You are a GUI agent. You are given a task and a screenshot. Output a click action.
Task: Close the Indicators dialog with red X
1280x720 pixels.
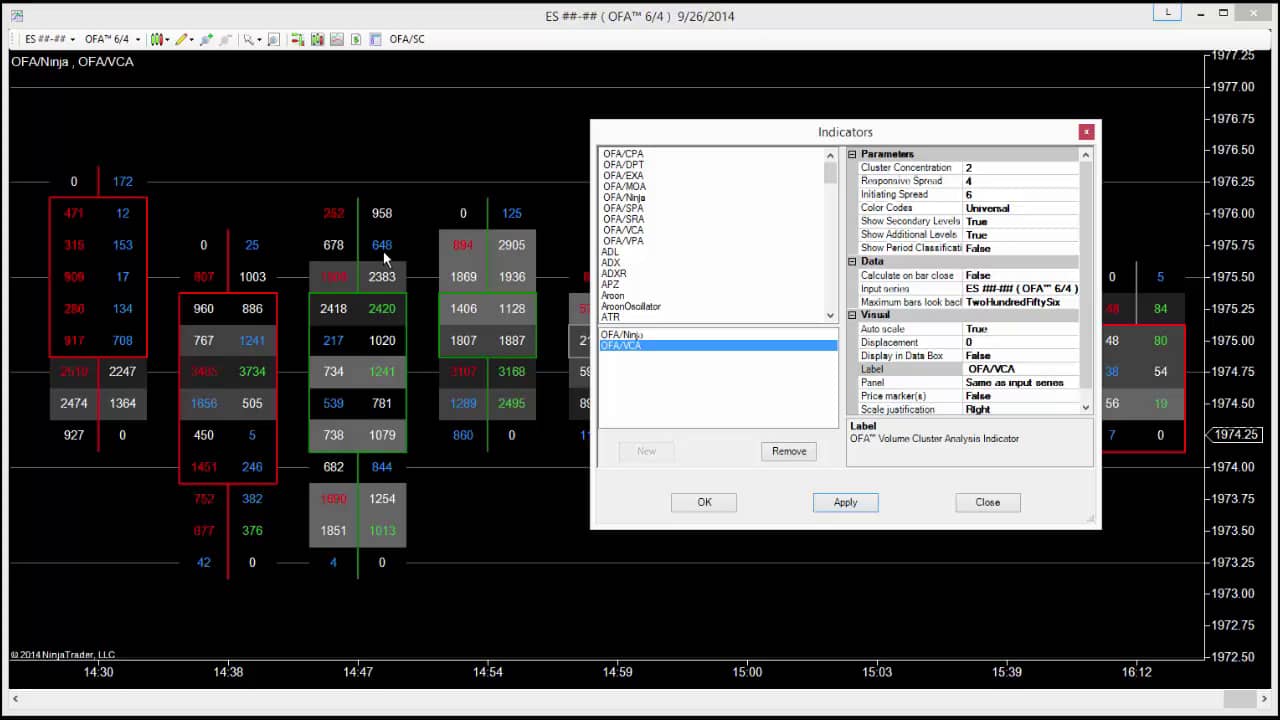coord(1086,132)
